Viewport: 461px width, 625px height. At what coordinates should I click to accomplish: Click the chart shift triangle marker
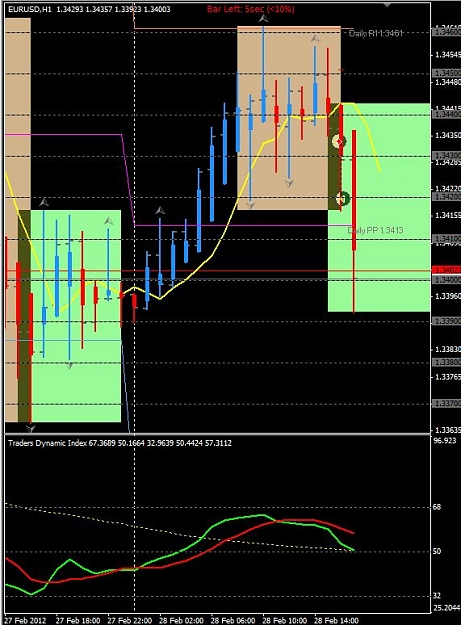386,5
